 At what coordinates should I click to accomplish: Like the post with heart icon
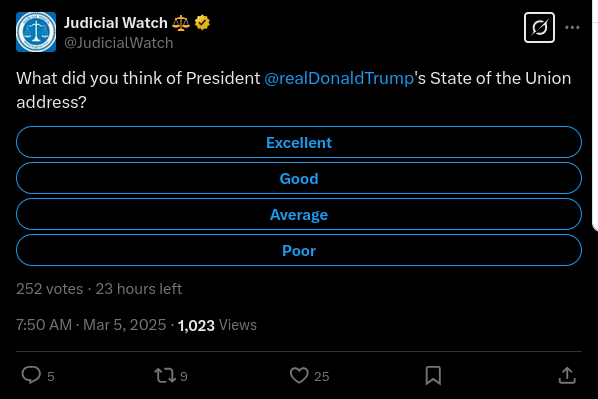pyautogui.click(x=299, y=375)
